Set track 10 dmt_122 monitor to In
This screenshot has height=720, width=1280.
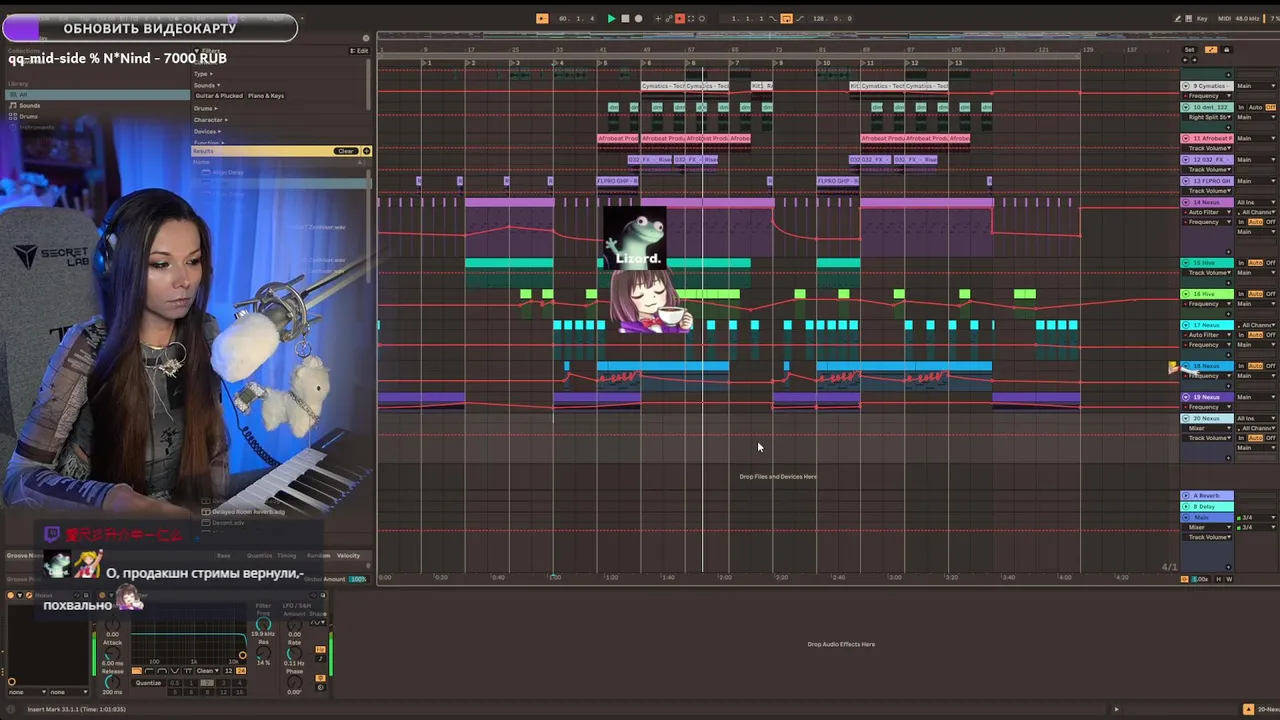click(x=1241, y=107)
